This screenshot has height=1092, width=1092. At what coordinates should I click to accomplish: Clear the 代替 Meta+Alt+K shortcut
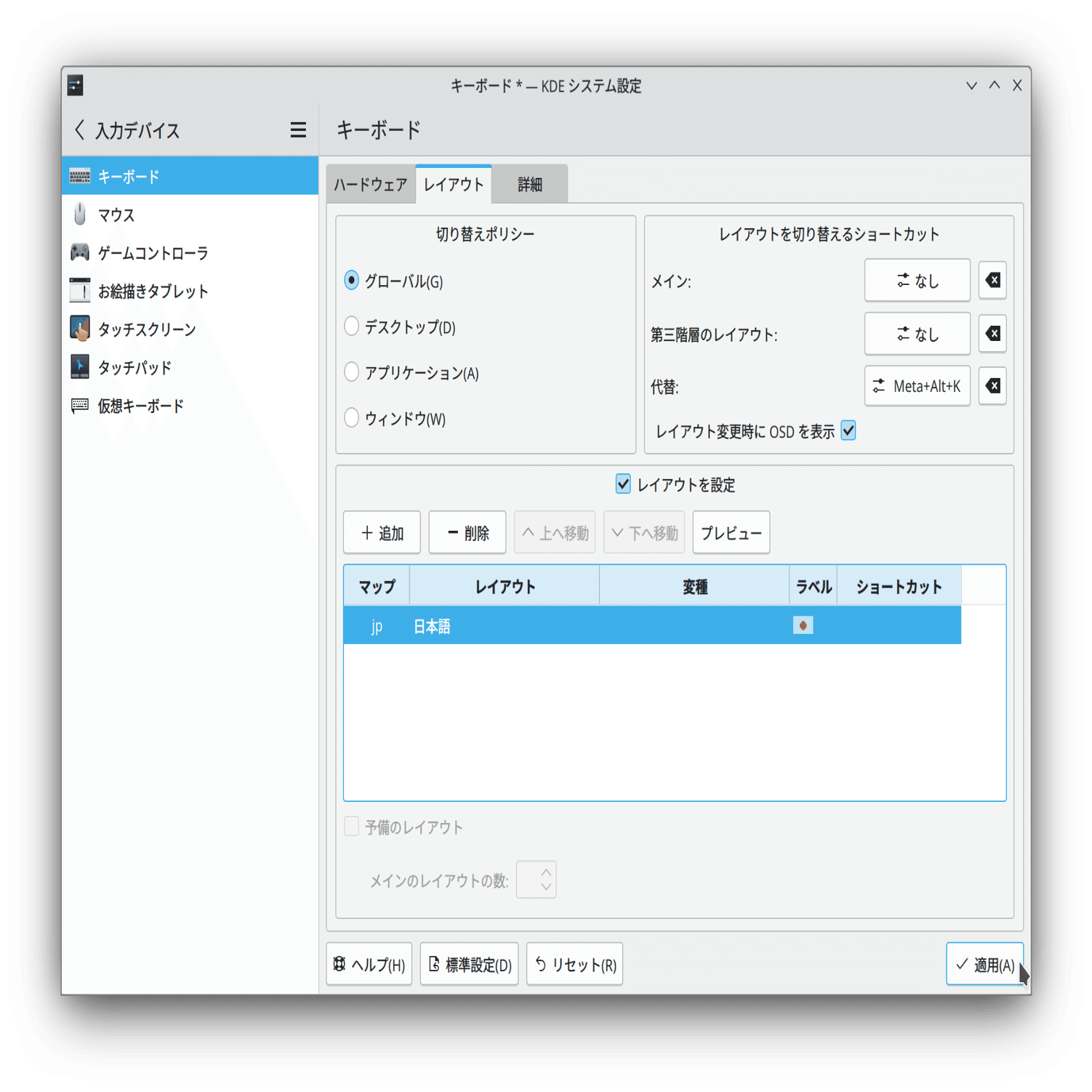(992, 386)
